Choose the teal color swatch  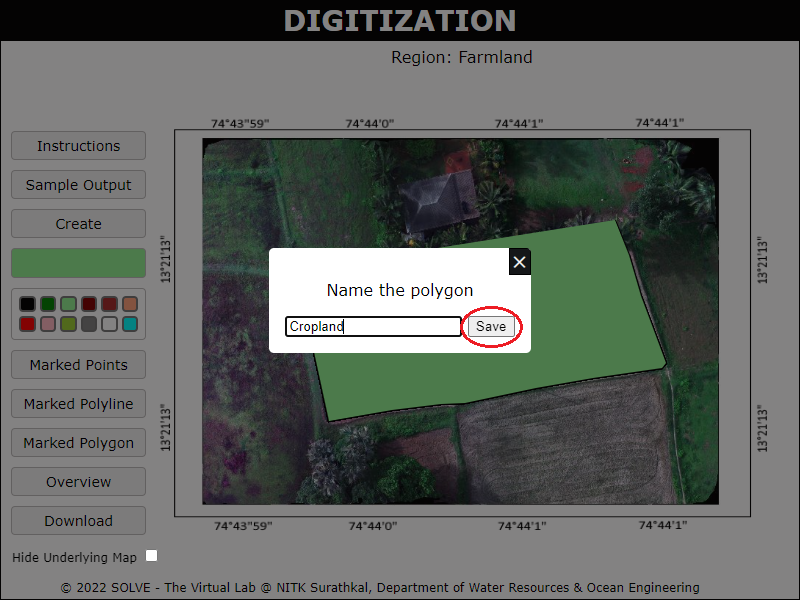pyautogui.click(x=130, y=324)
